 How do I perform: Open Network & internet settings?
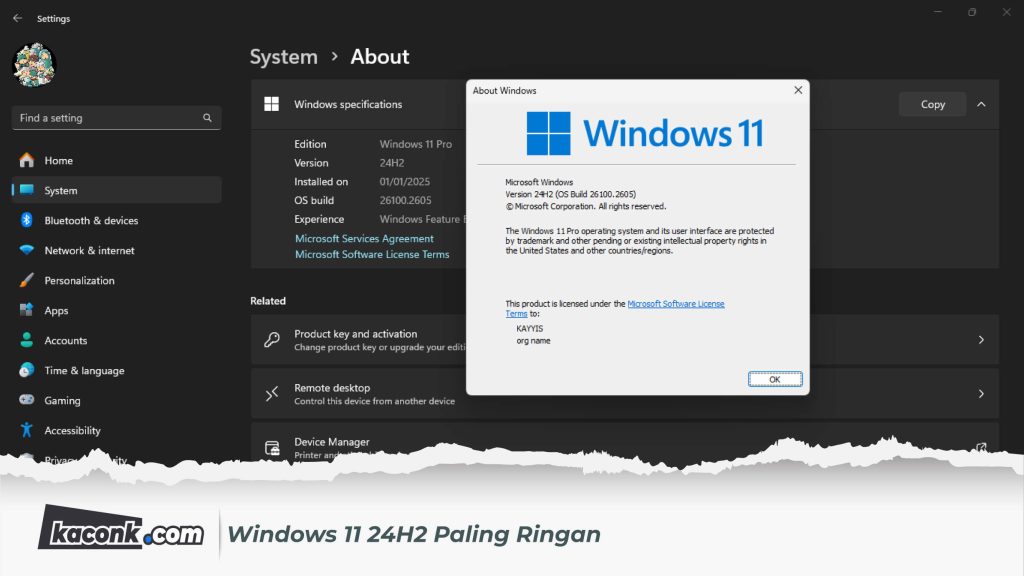[x=116, y=250]
